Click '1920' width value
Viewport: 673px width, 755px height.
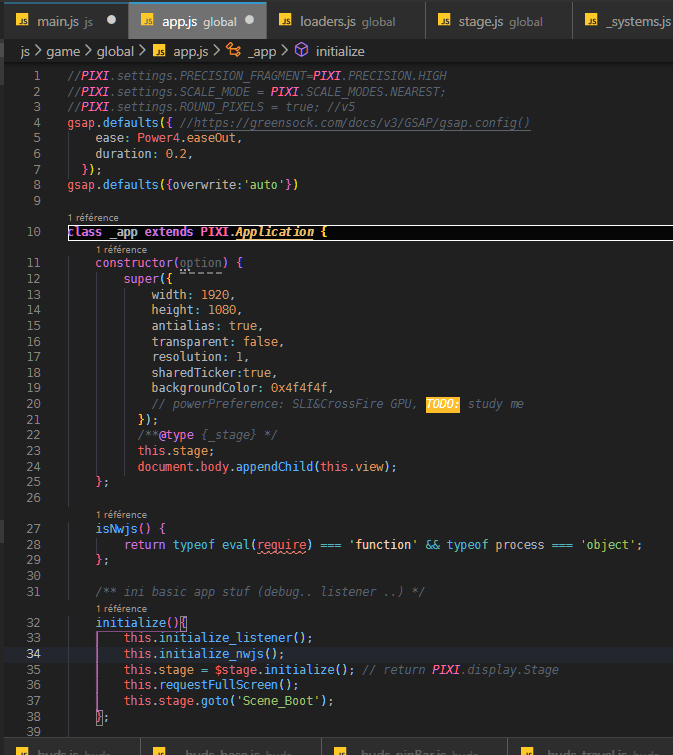pos(215,295)
